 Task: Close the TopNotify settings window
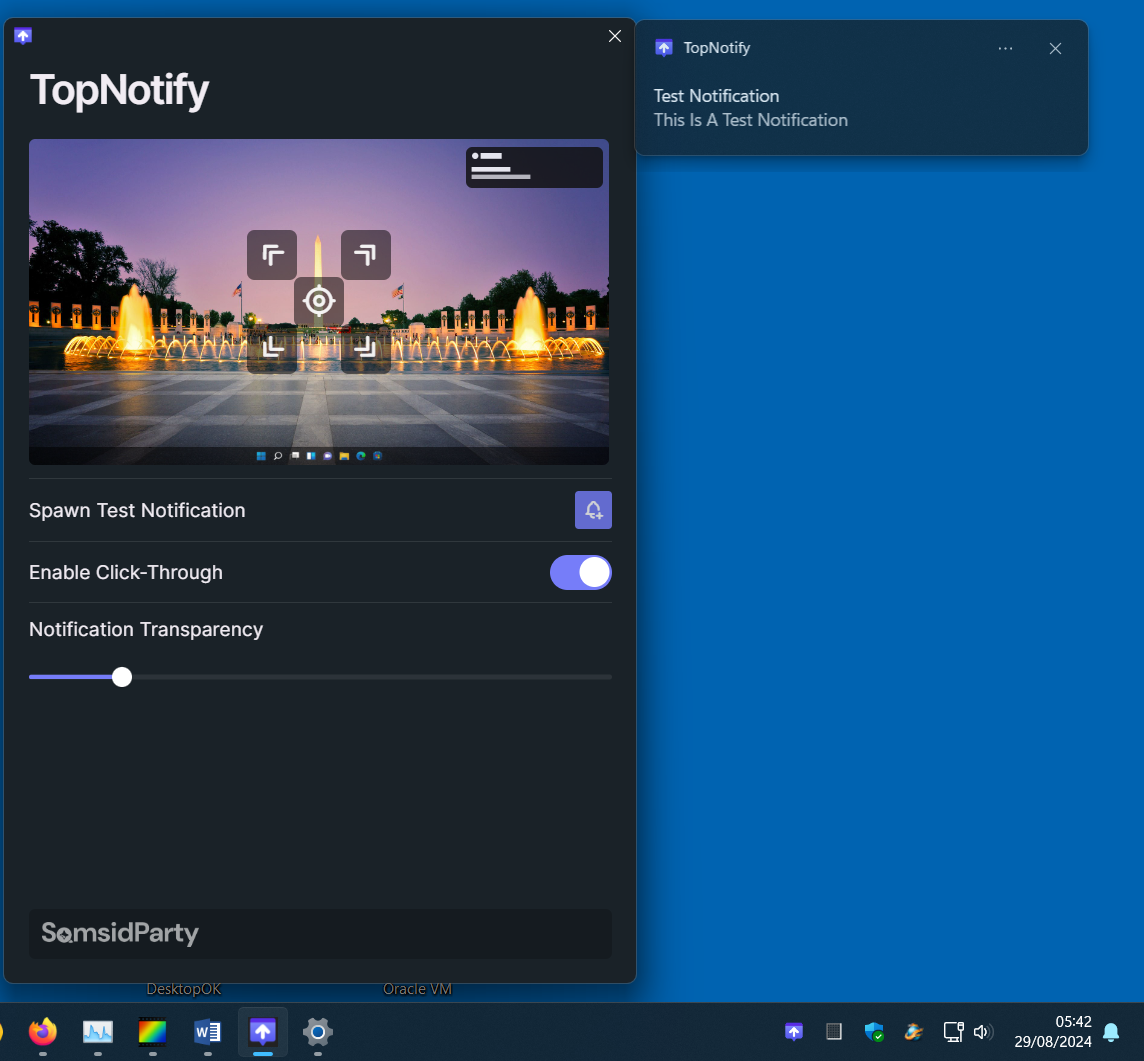click(615, 36)
